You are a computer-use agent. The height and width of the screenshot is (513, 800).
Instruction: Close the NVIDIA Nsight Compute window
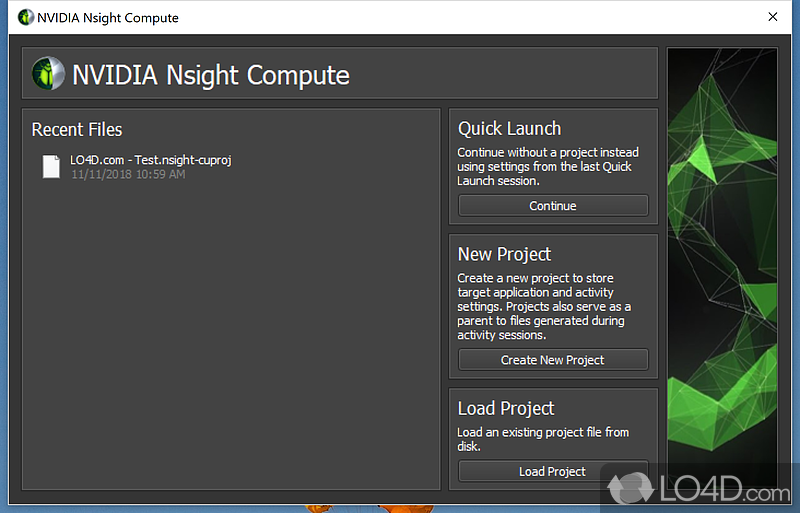[772, 17]
